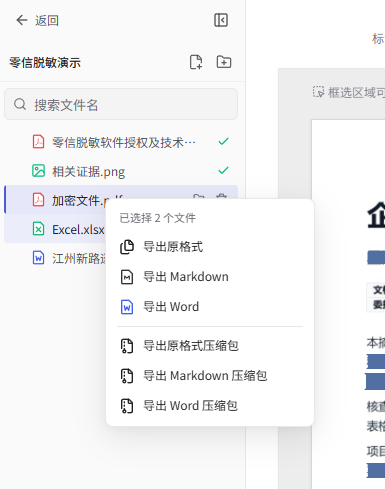Select file 相关证据.png
The height and width of the screenshot is (489, 385).
[x=121, y=171]
